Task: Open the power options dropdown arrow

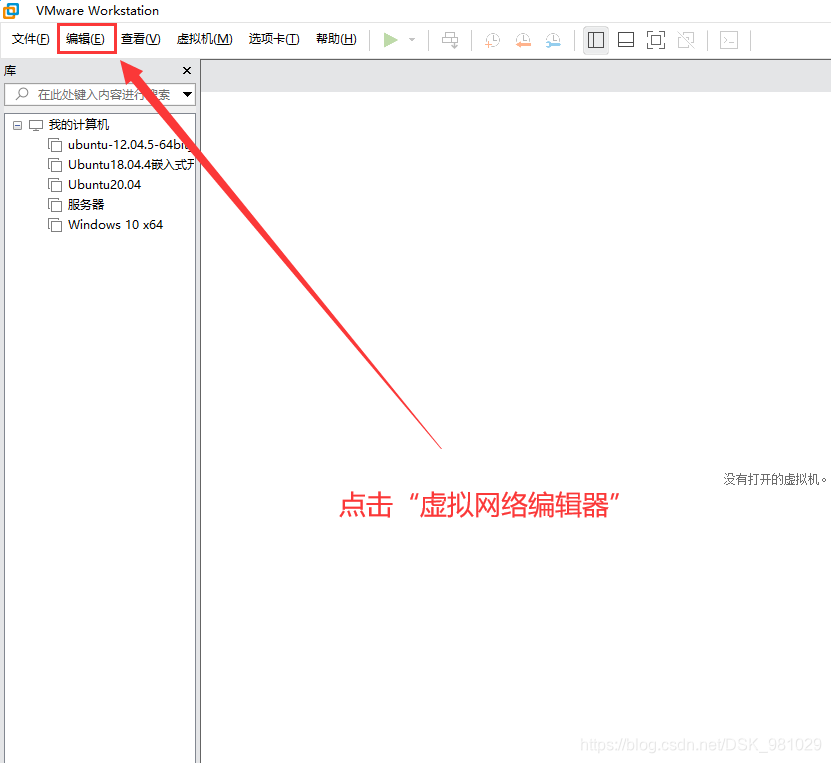Action: (412, 40)
